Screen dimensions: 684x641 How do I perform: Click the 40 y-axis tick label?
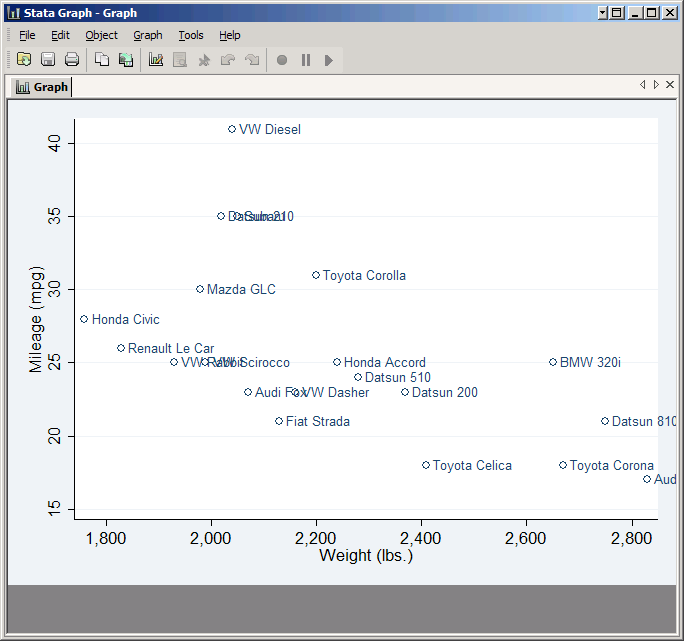(x=54, y=143)
